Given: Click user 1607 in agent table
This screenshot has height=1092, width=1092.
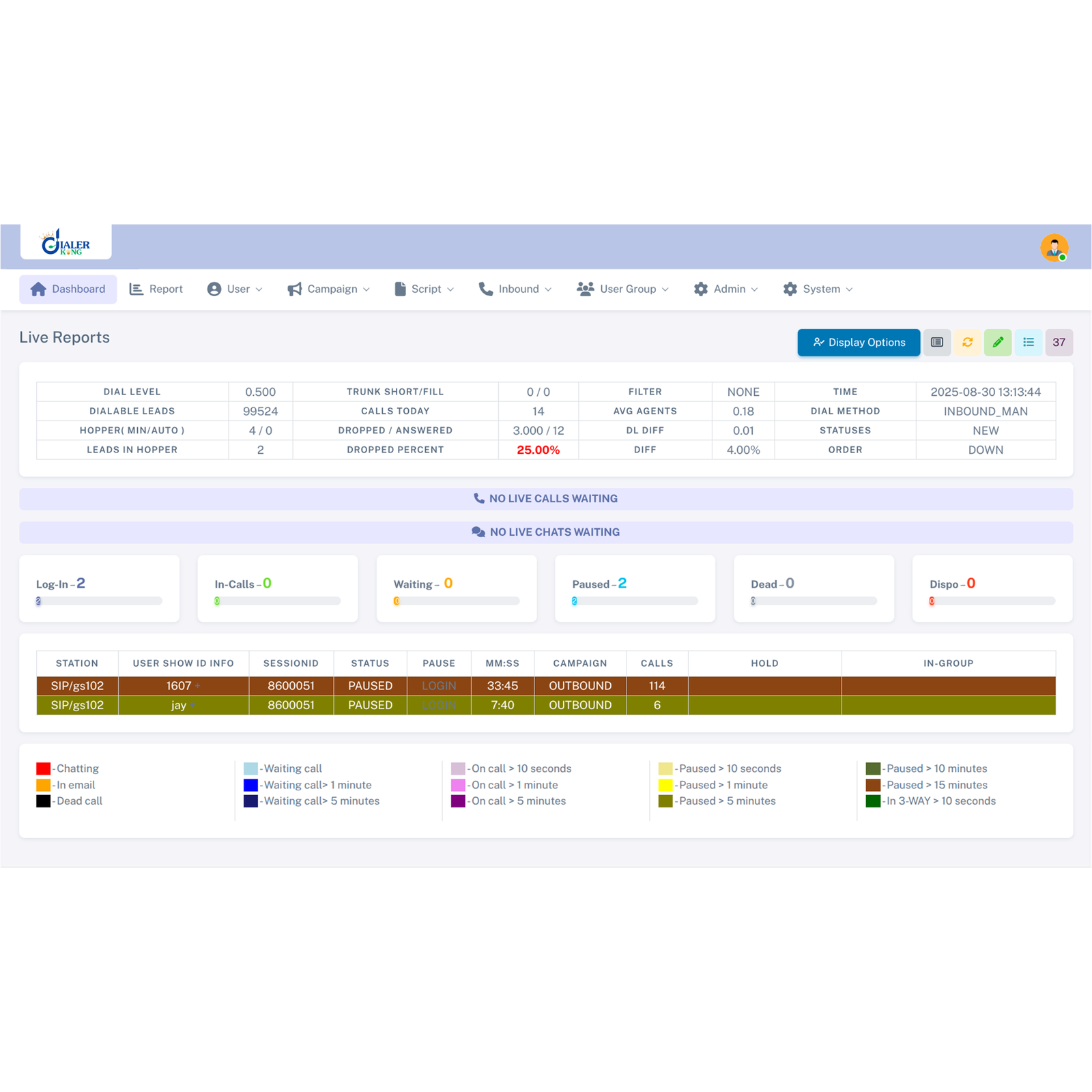Looking at the screenshot, I should coord(179,686).
